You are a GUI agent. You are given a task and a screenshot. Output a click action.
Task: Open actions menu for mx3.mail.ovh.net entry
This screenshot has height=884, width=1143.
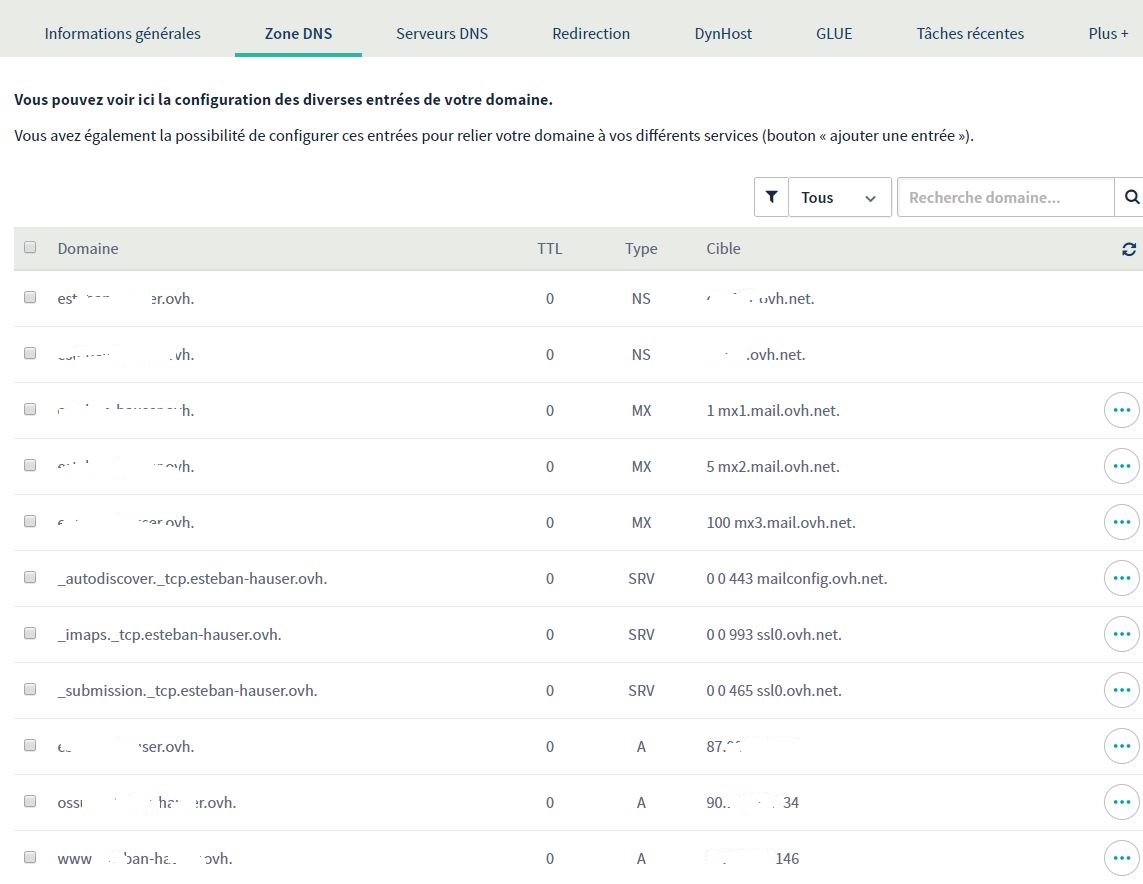[x=1121, y=522]
